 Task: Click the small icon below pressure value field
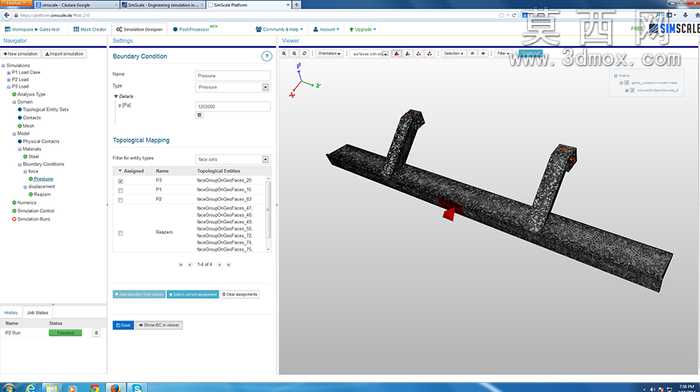point(199,115)
